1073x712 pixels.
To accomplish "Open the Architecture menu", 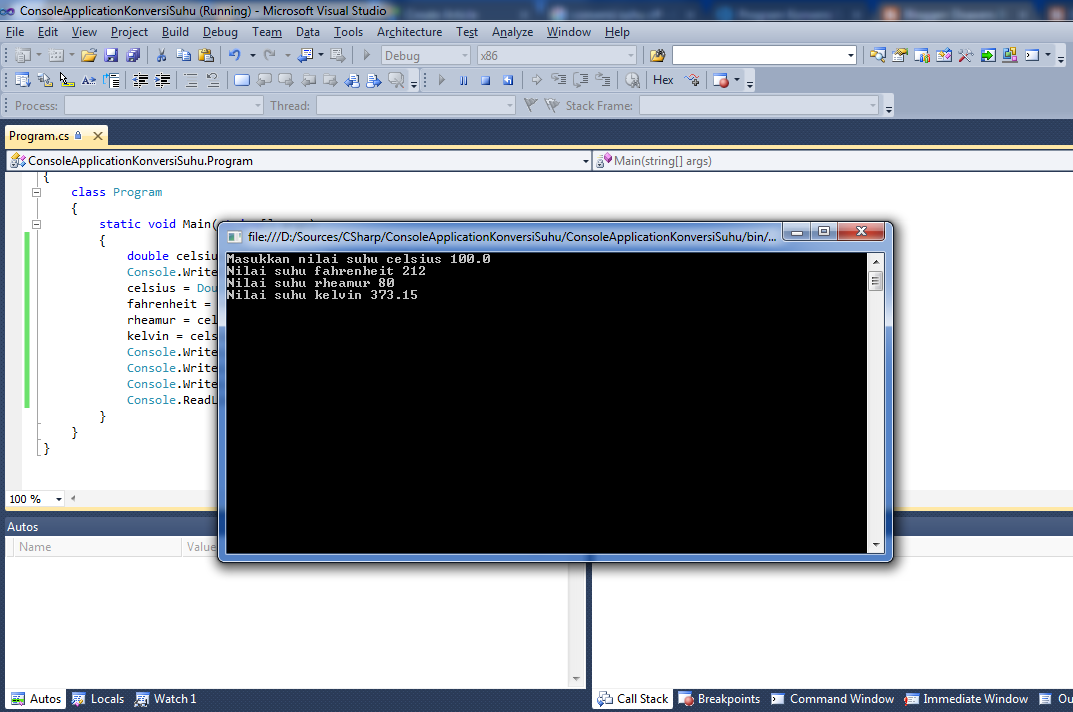I will [409, 32].
